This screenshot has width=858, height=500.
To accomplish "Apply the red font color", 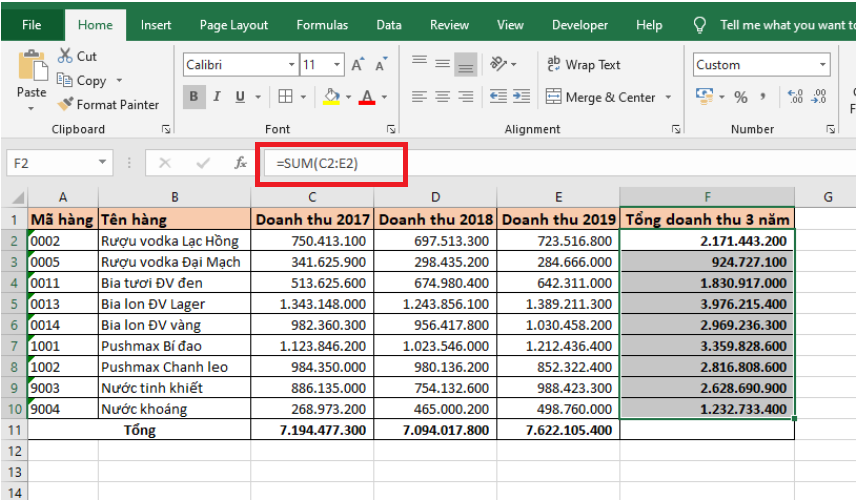I will tap(367, 97).
